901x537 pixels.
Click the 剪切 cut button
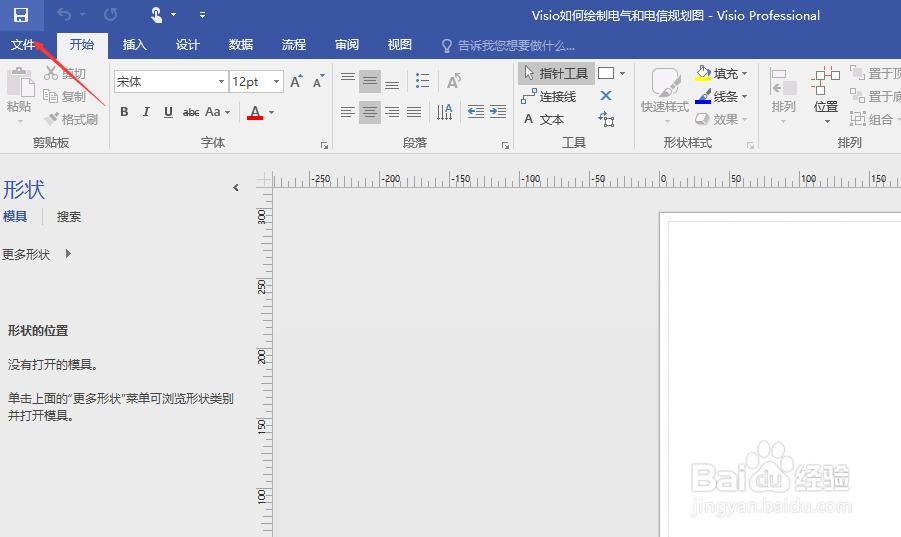[66, 74]
